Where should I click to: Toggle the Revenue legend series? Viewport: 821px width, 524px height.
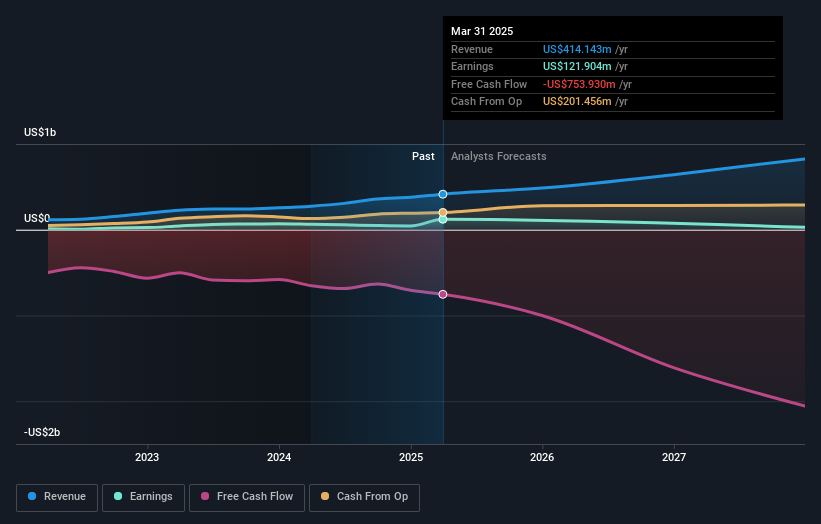point(57,497)
